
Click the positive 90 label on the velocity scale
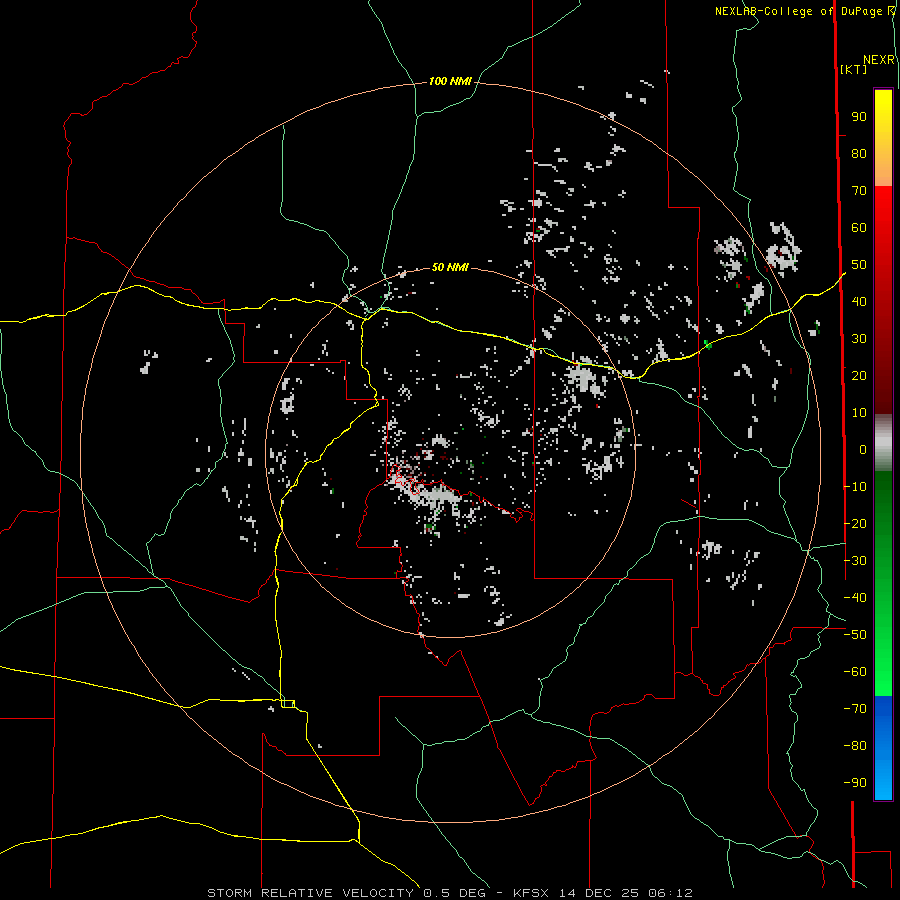[859, 117]
